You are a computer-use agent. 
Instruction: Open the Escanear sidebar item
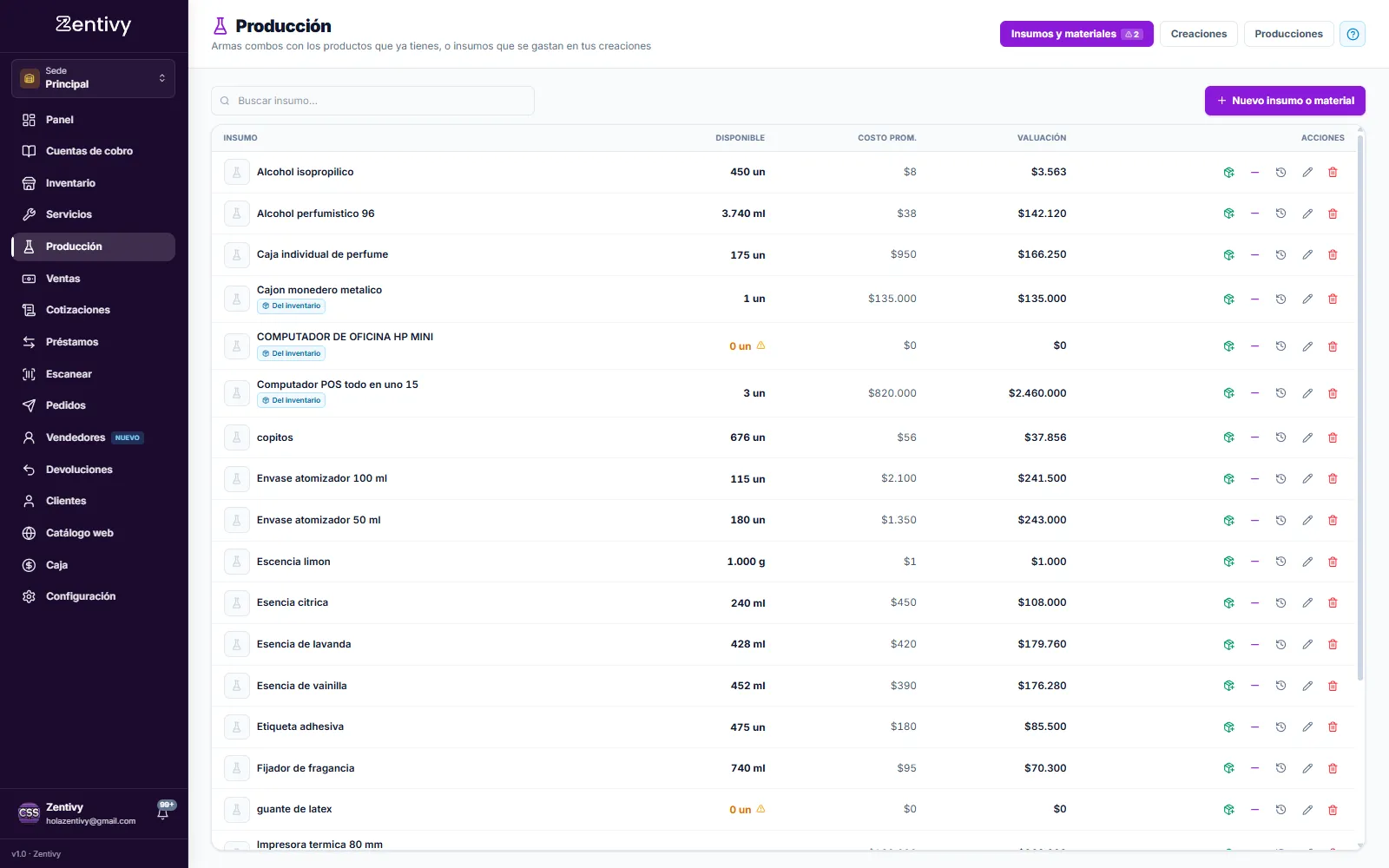[93, 374]
